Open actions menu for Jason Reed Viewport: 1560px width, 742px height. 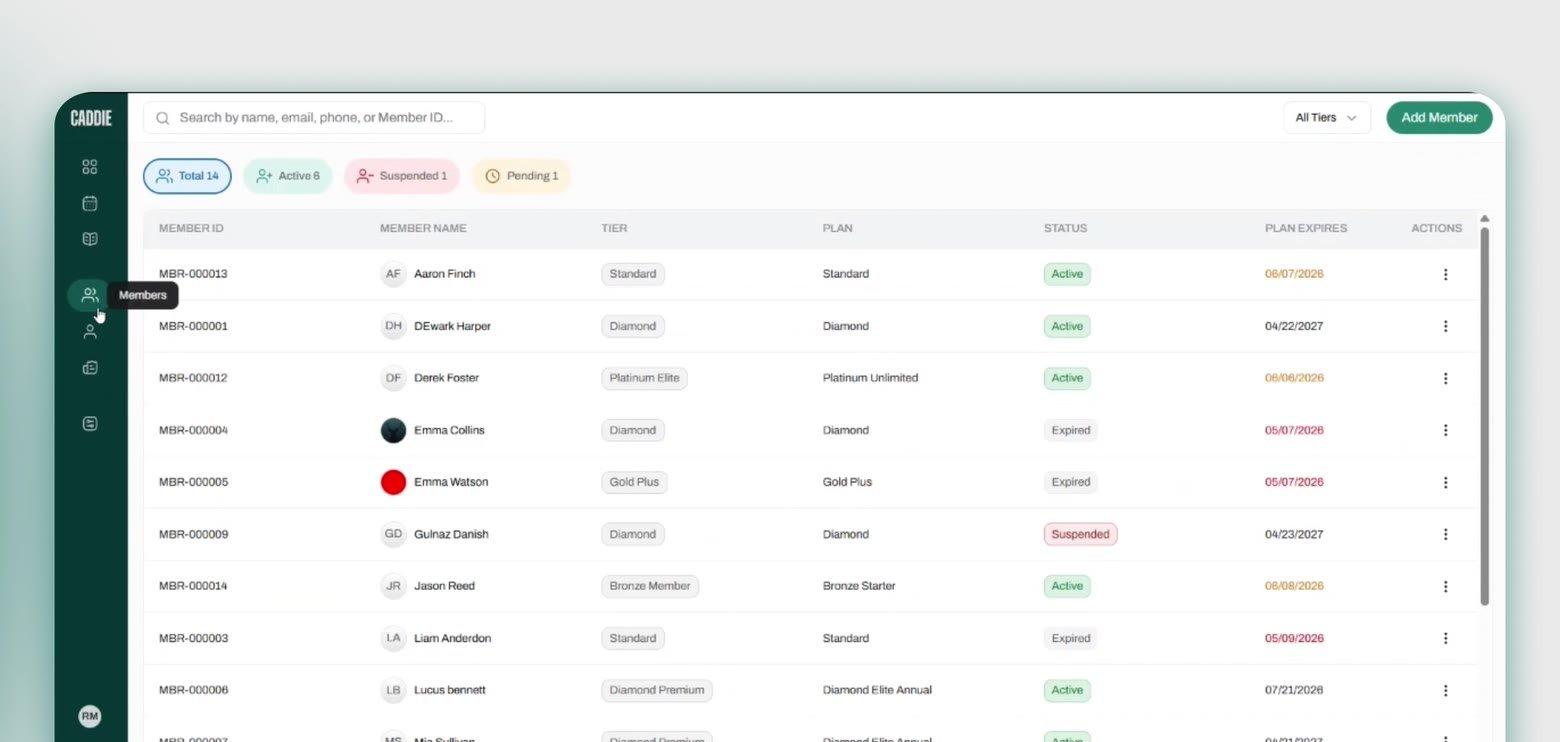(1445, 586)
